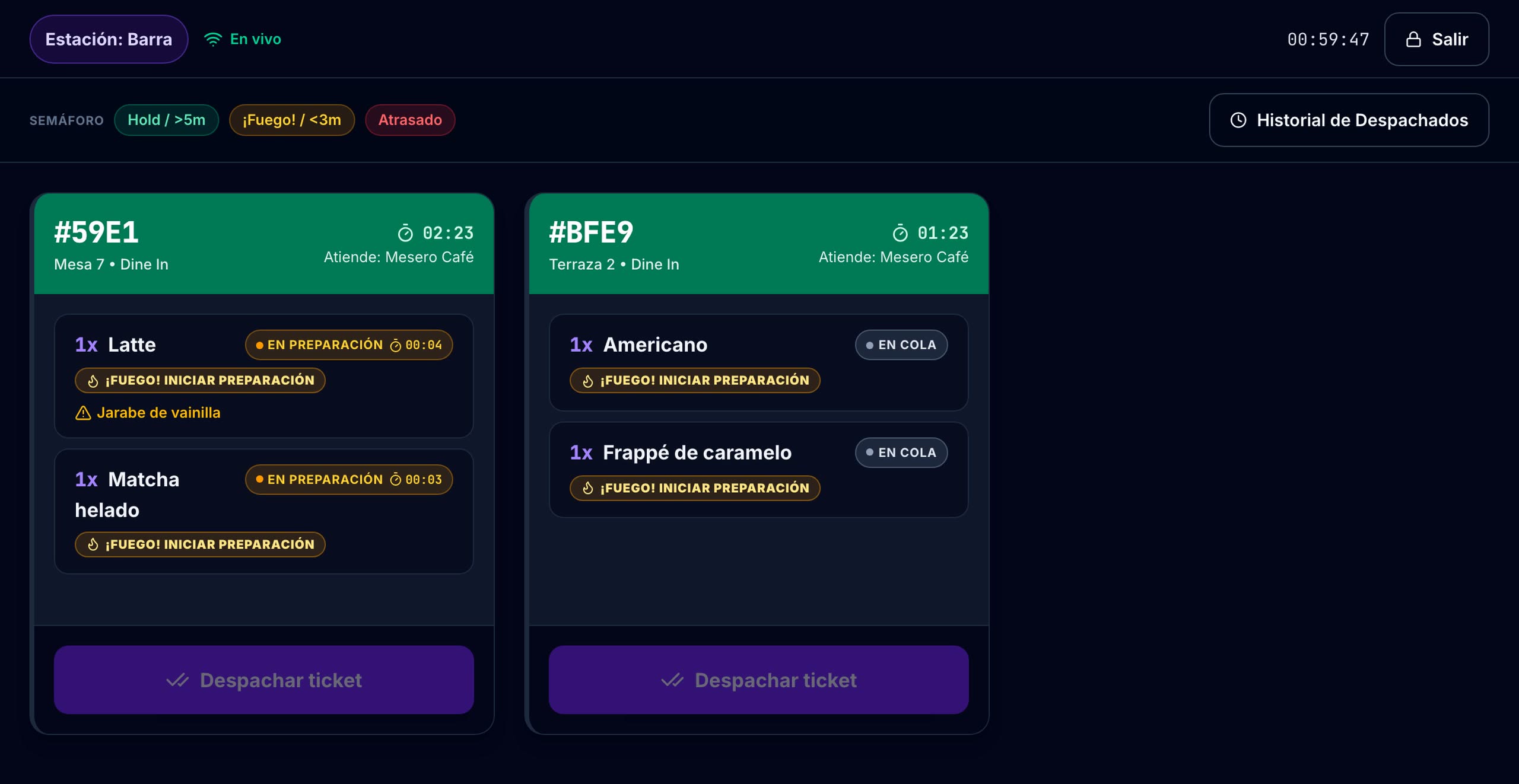The width and height of the screenshot is (1519, 784).
Task: Click the lock icon in Salir button
Action: (x=1413, y=39)
